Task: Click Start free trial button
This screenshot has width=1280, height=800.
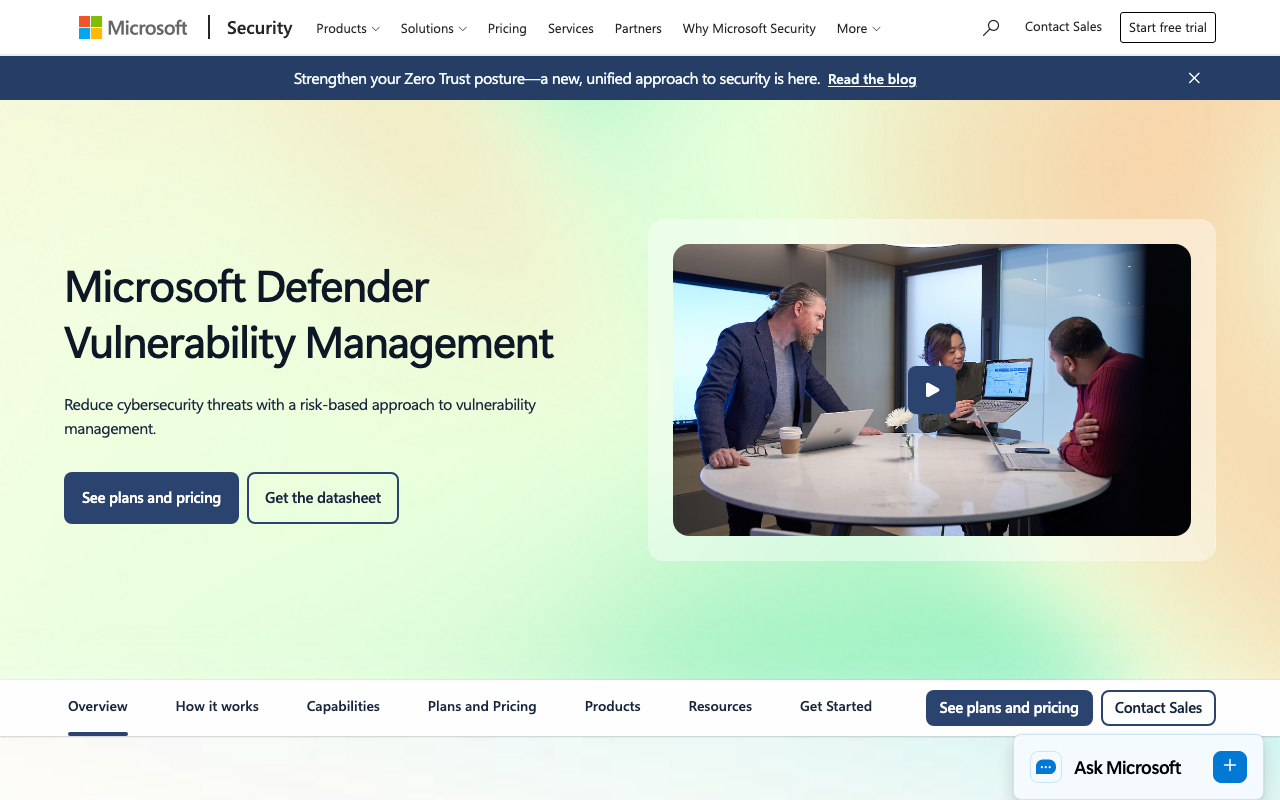Action: tap(1168, 28)
